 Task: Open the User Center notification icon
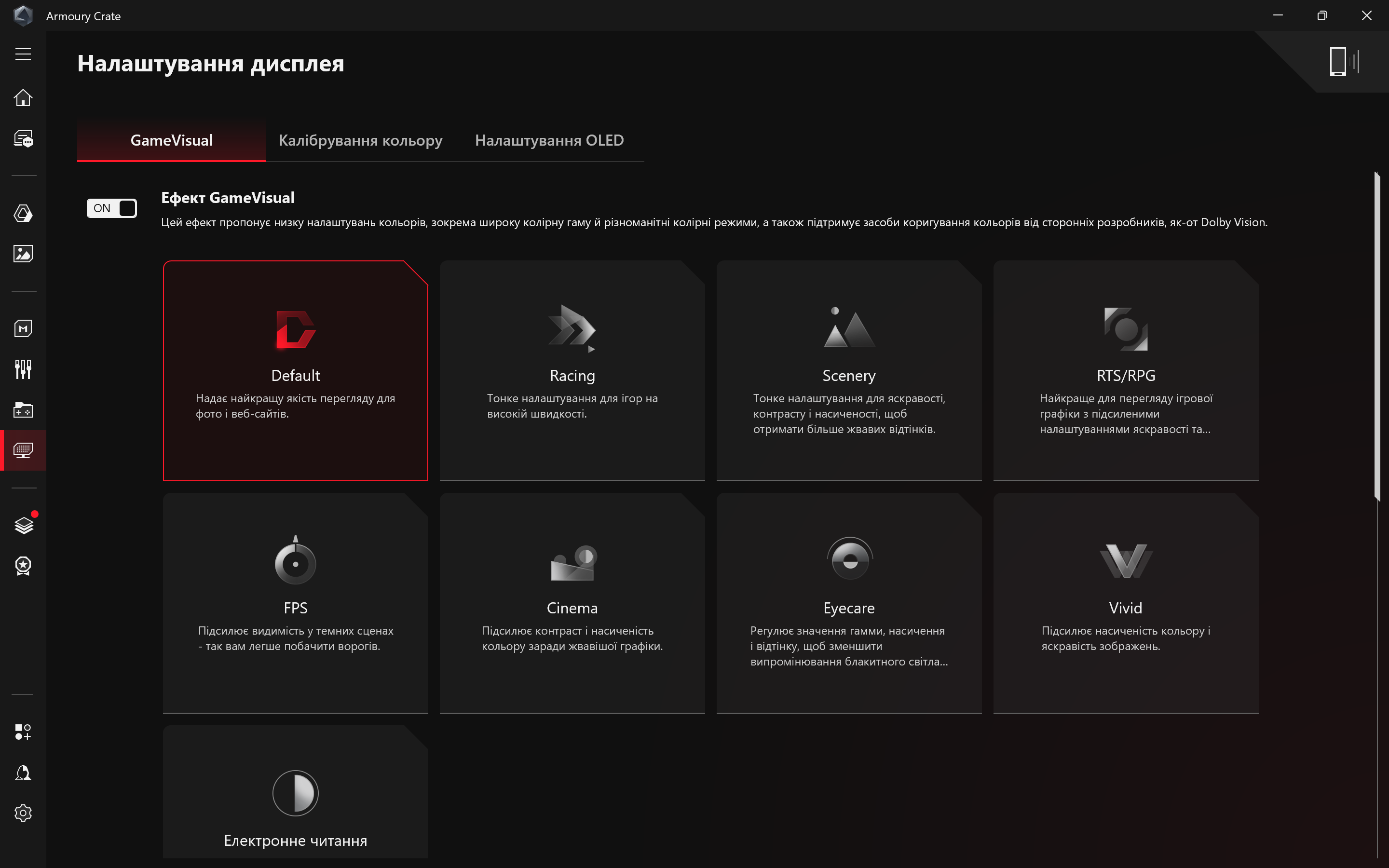(23, 773)
